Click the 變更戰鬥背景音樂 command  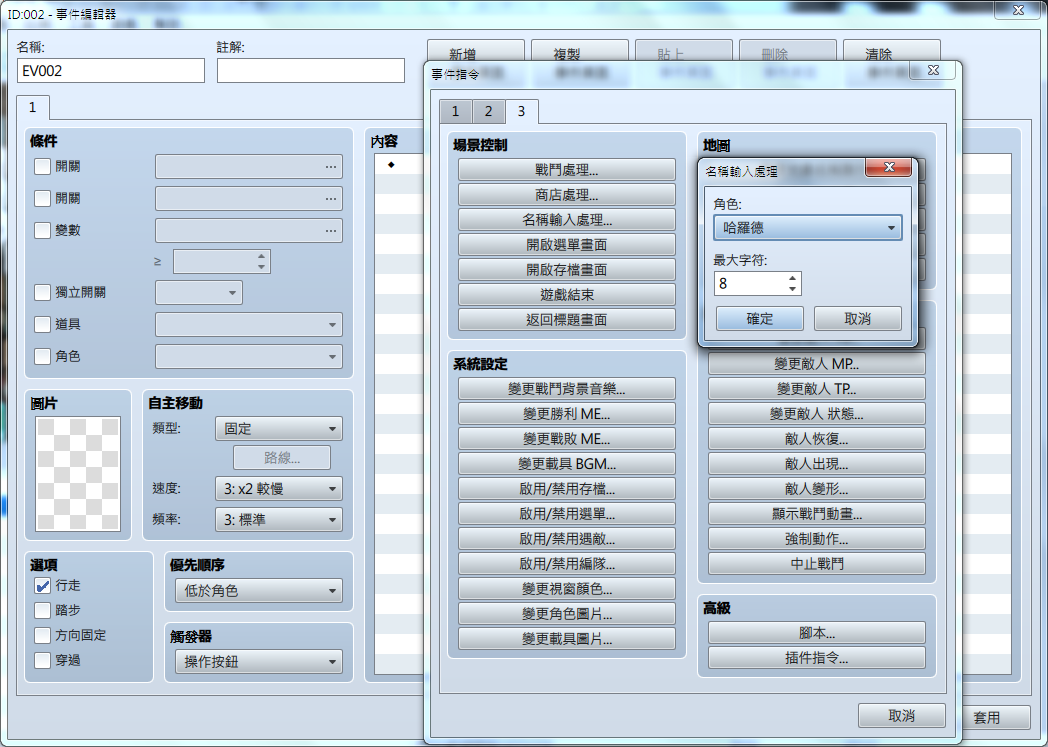coord(567,389)
